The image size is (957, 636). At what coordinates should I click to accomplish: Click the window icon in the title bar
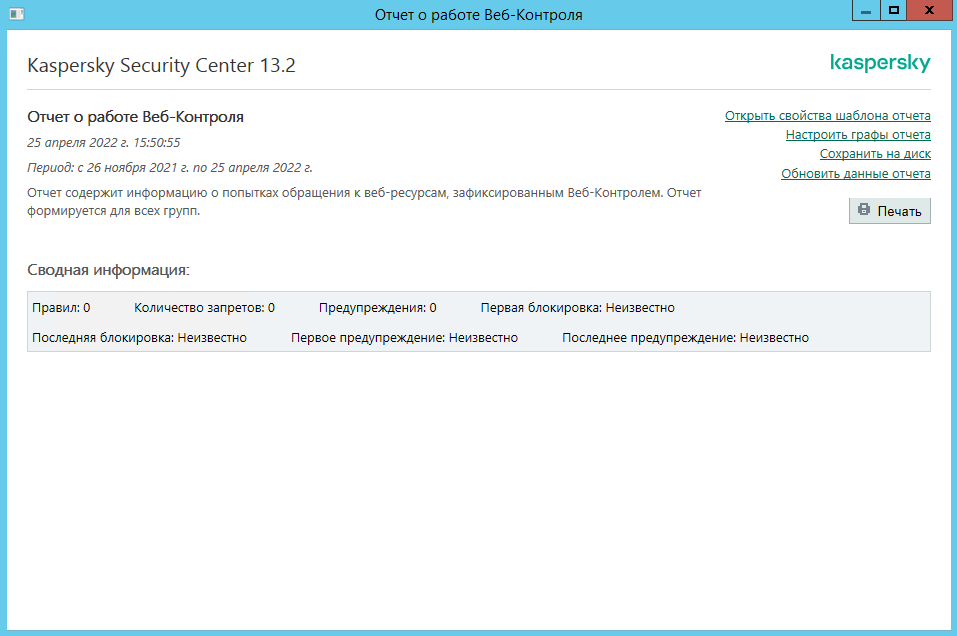point(16,13)
